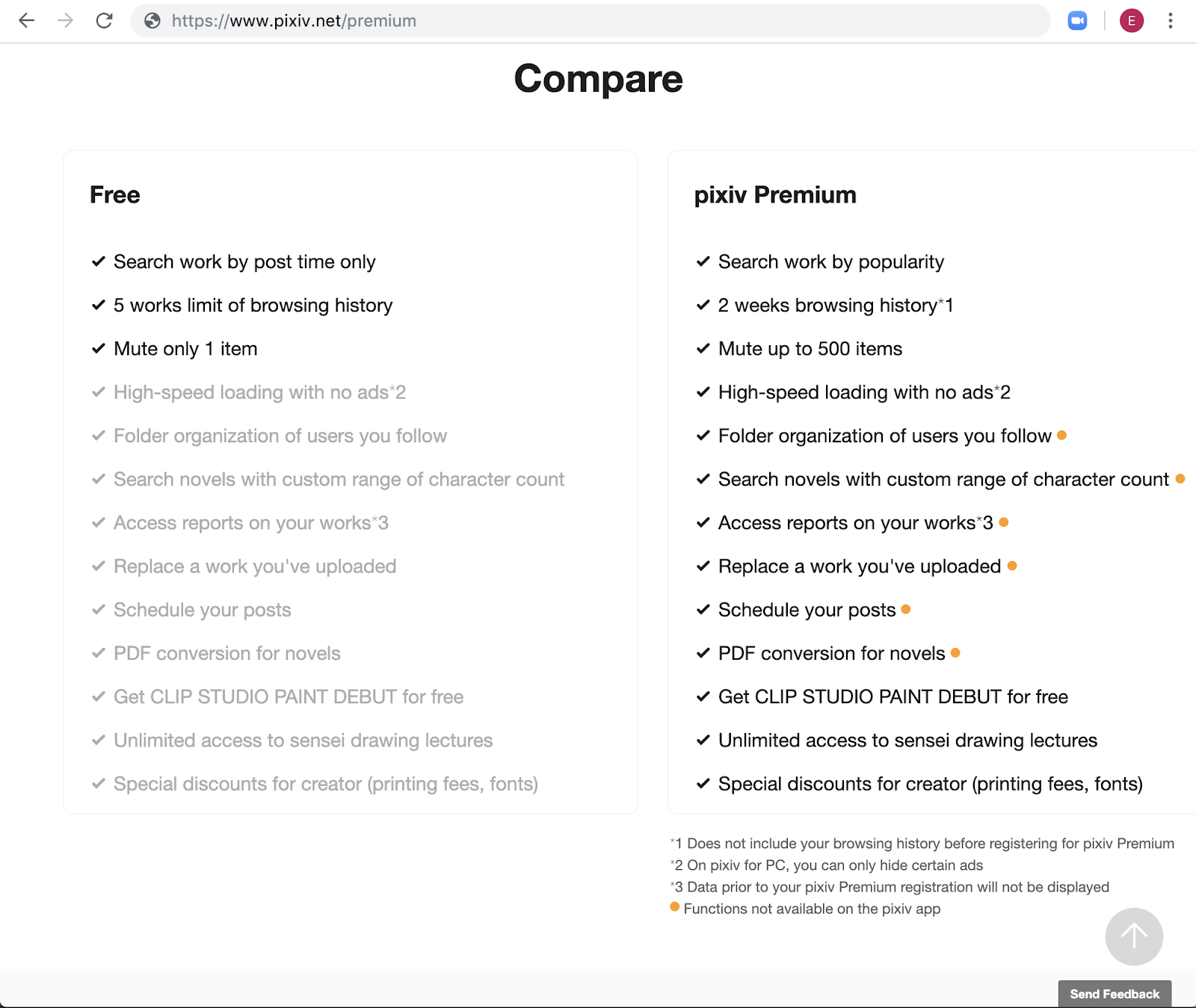This screenshot has height=1008, width=1196.
Task: Click 'Mute up to 500 items' text
Action: click(810, 349)
